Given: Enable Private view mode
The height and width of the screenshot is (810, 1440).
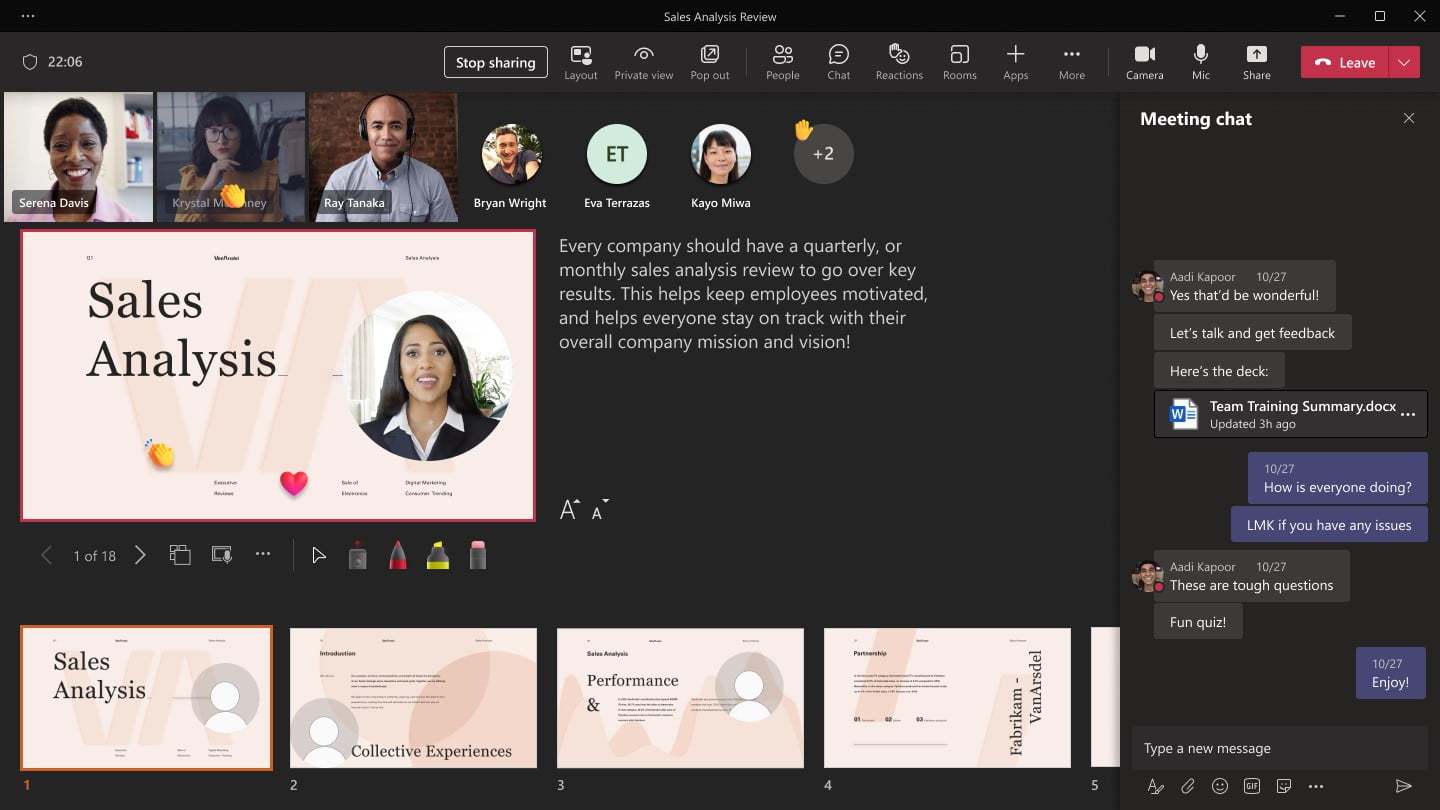Looking at the screenshot, I should (644, 61).
